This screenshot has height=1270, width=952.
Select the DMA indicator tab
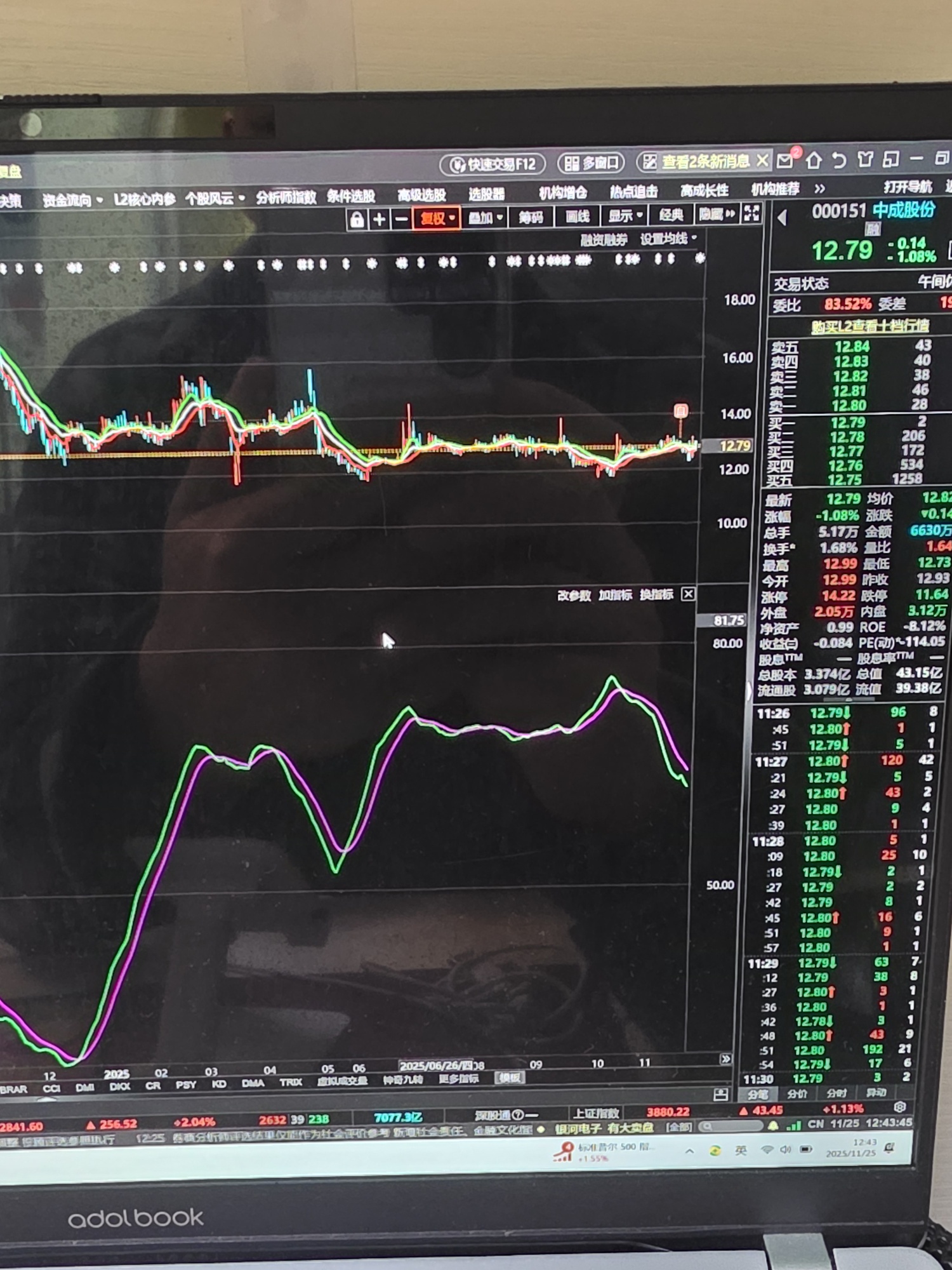[253, 1083]
